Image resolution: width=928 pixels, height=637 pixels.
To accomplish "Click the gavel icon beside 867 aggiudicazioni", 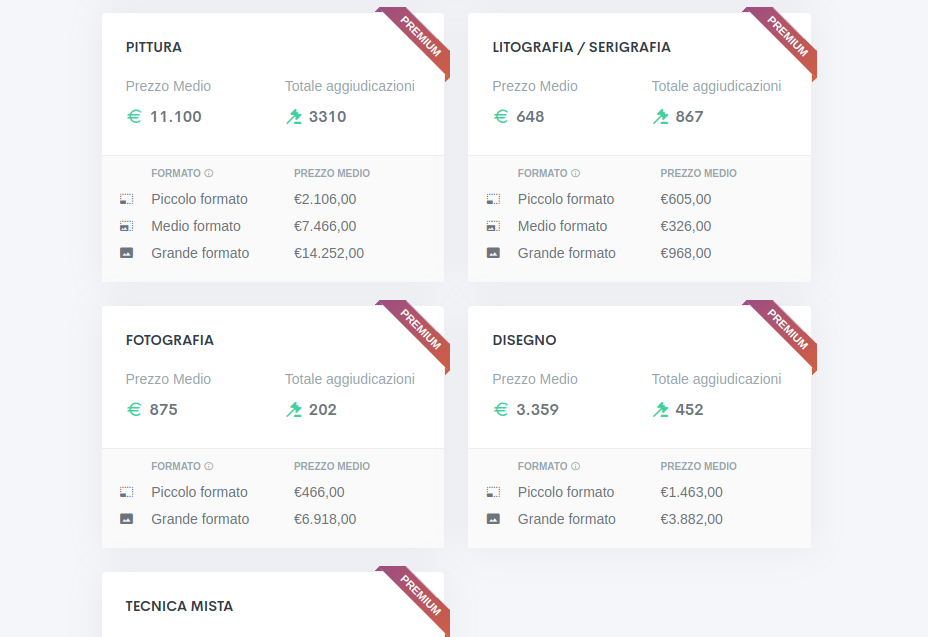I will click(660, 117).
